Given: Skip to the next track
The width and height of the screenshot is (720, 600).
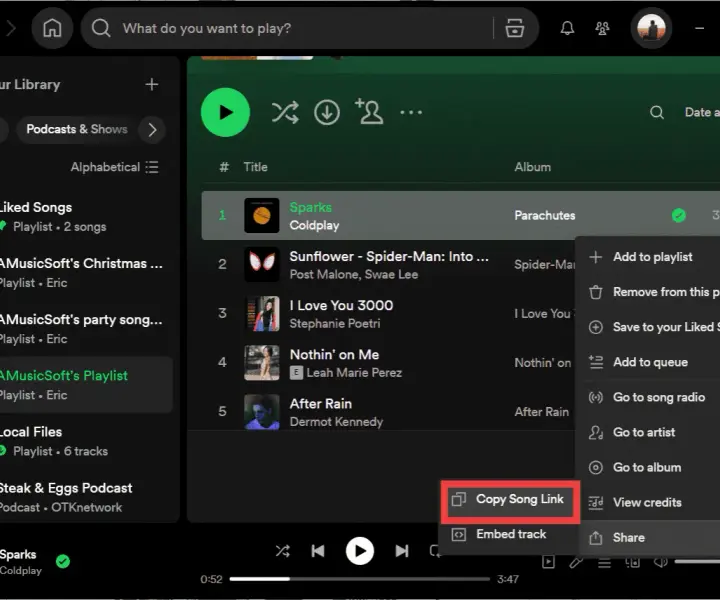Looking at the screenshot, I should (401, 551).
